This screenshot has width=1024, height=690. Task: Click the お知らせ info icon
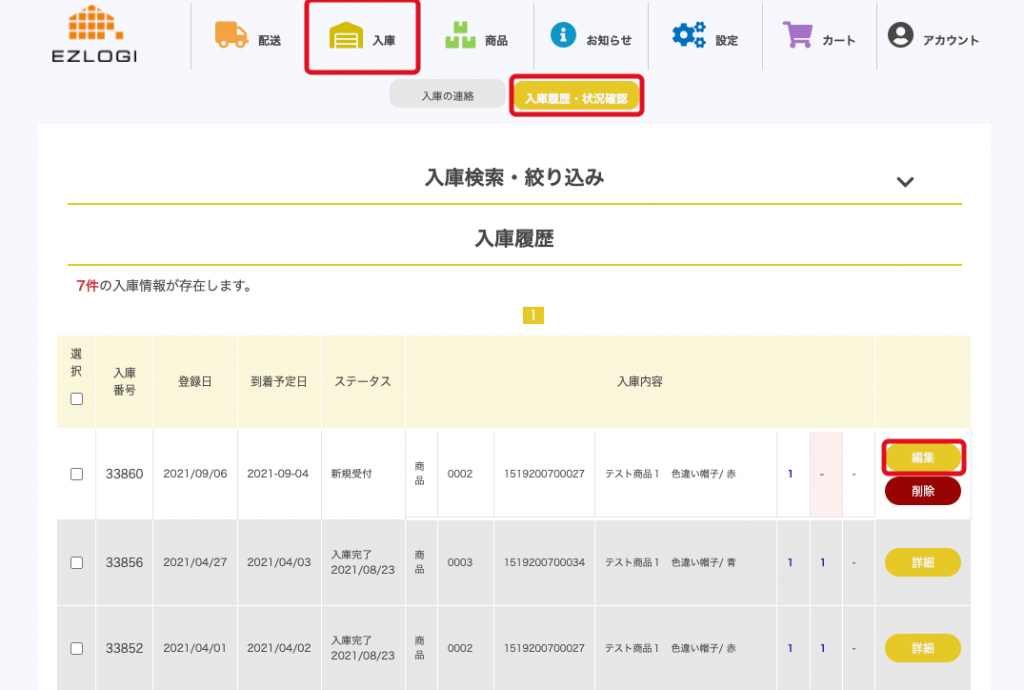click(564, 36)
